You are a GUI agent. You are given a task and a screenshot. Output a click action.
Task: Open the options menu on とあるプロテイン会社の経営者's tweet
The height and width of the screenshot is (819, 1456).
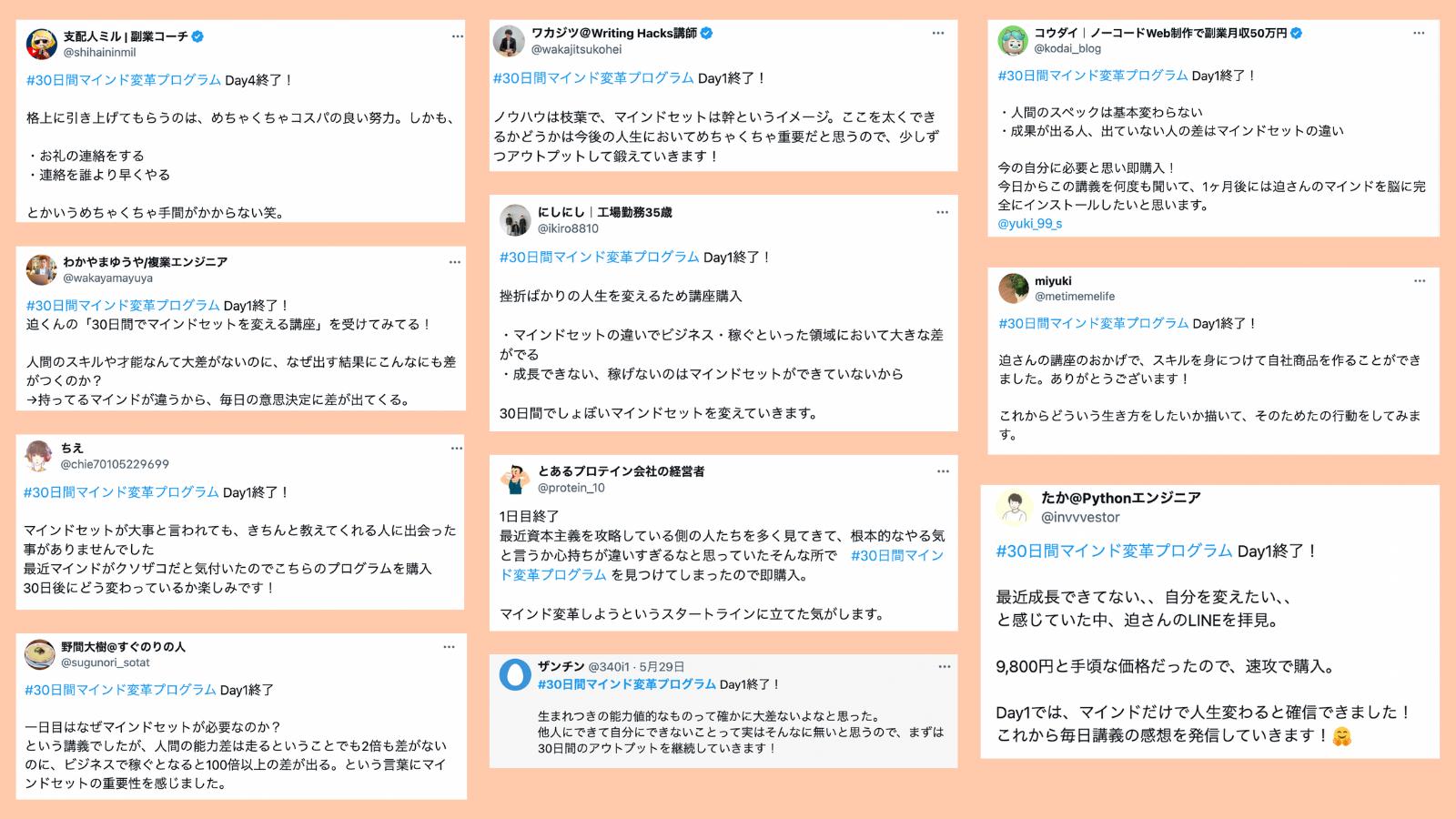click(943, 471)
